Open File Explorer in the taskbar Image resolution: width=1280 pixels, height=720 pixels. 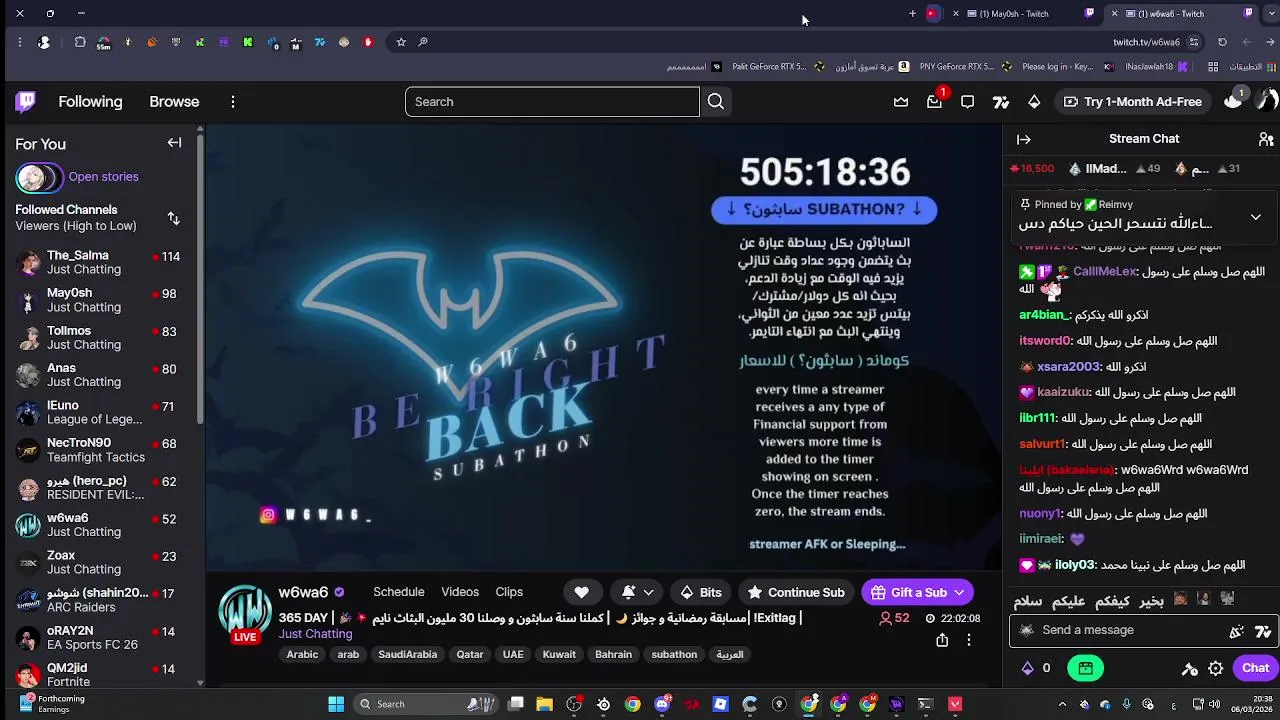545,704
